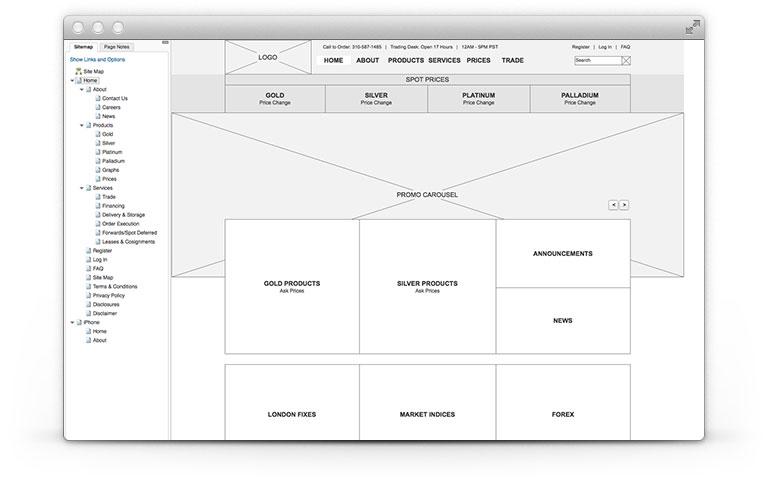
Task: Collapse the About tree node
Action: click(x=82, y=90)
